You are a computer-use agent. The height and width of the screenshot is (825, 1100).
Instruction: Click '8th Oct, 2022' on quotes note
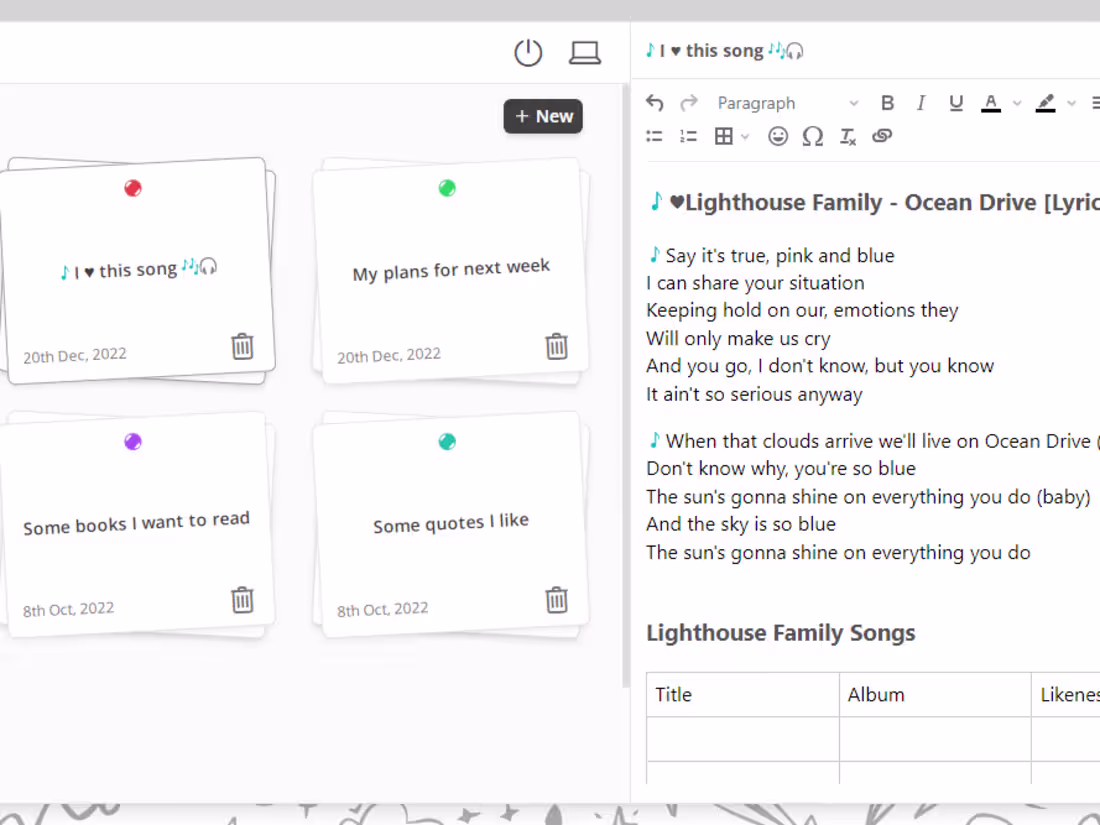pos(382,609)
